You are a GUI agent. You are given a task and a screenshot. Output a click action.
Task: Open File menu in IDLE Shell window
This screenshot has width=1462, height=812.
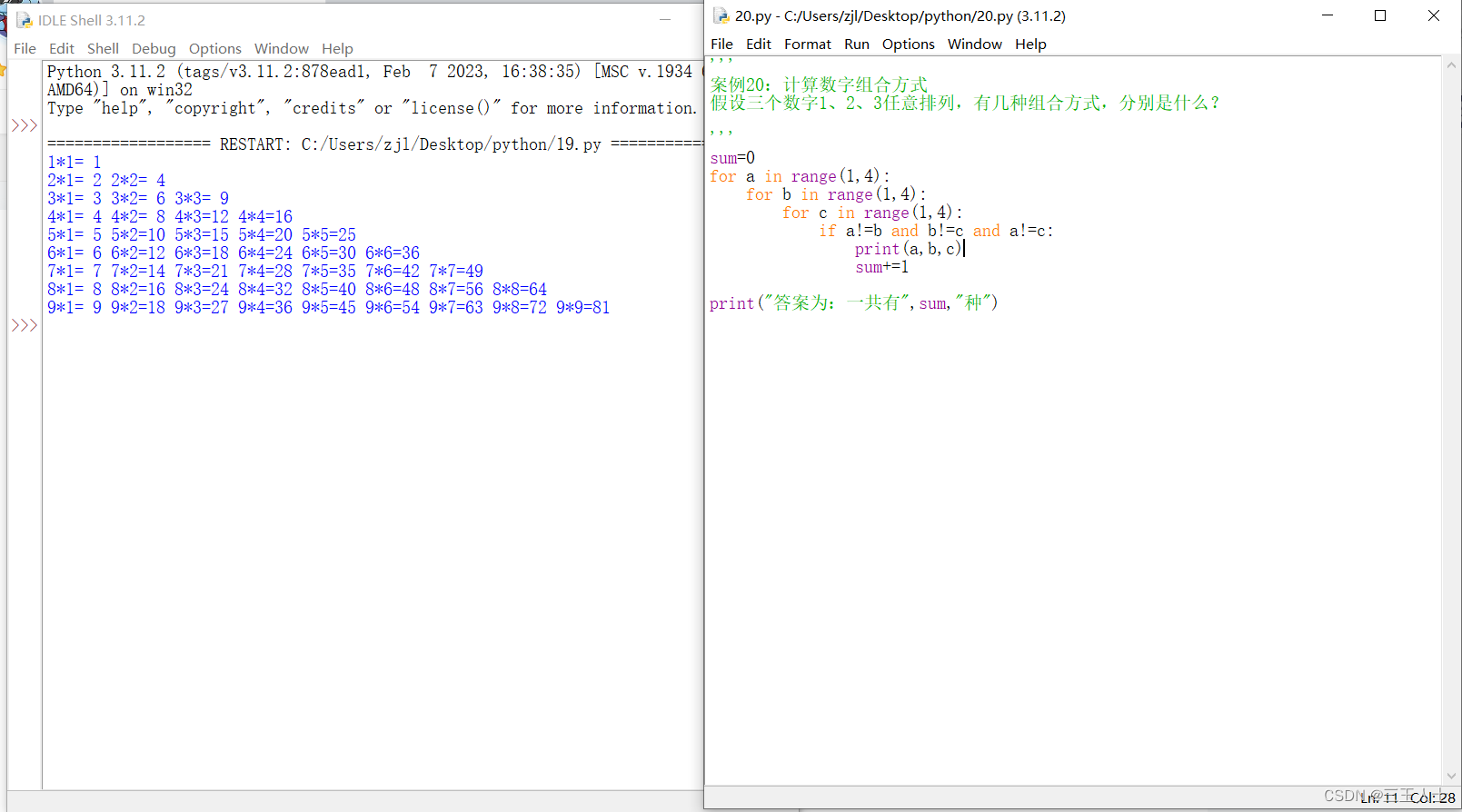tap(25, 48)
